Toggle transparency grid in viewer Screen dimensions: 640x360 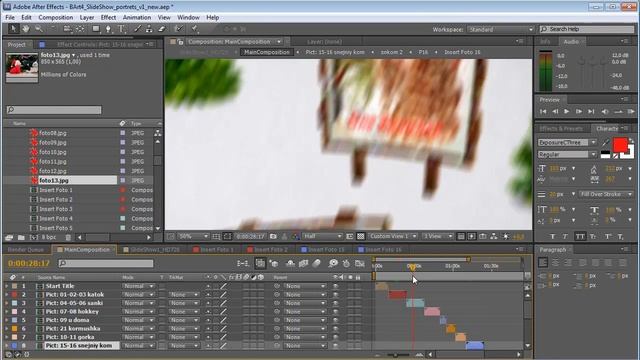click(361, 236)
